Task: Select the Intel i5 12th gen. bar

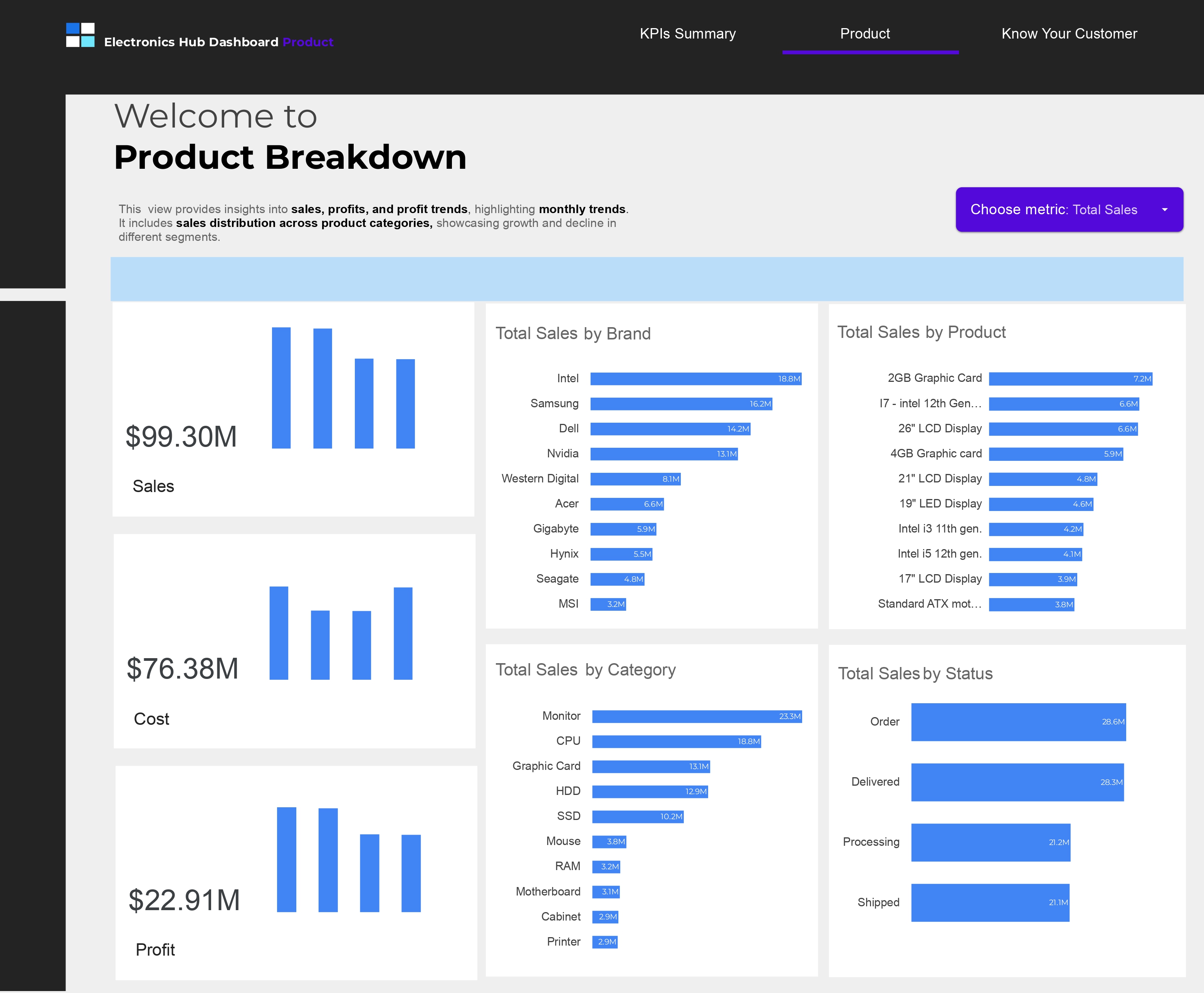Action: click(1035, 554)
